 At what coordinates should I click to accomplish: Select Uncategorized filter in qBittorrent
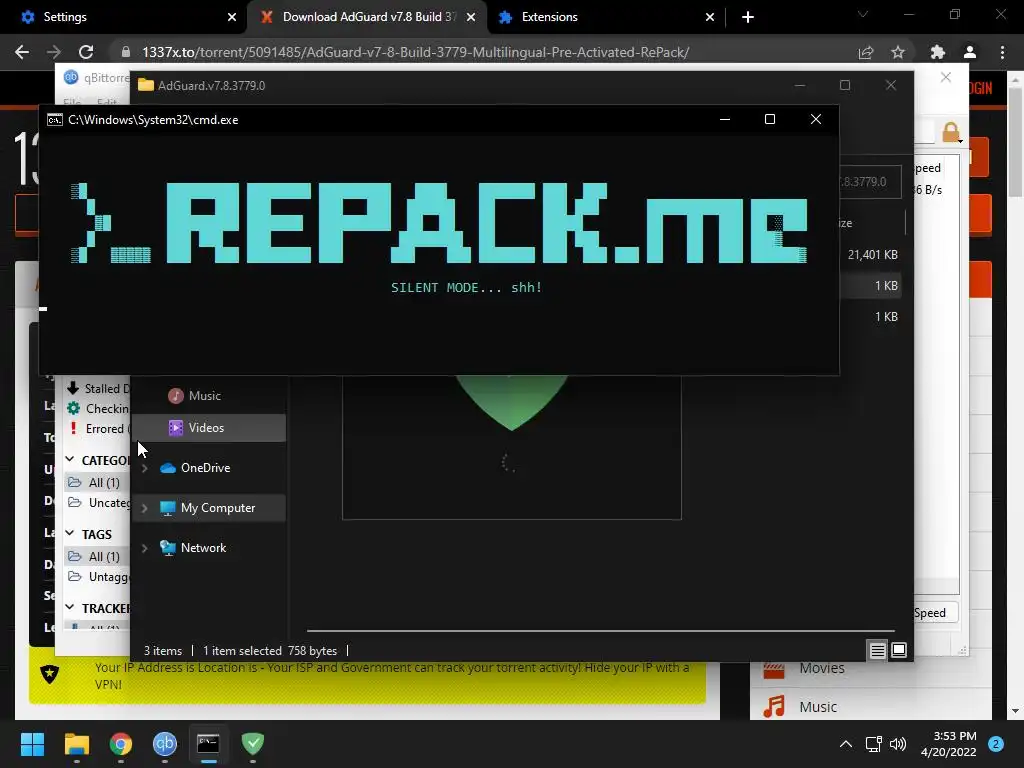tap(99, 503)
